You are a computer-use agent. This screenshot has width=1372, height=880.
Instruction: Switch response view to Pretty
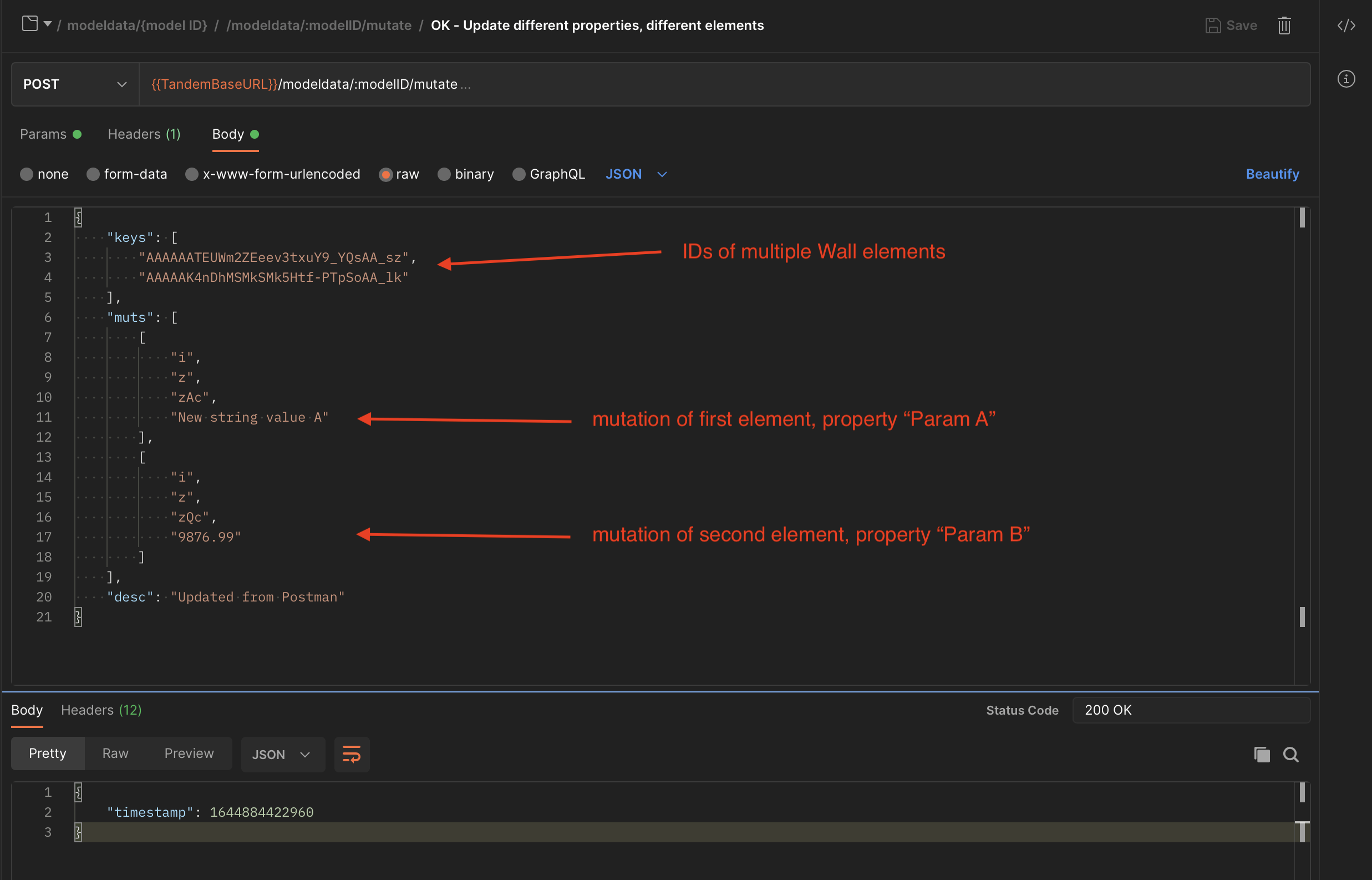tap(47, 753)
